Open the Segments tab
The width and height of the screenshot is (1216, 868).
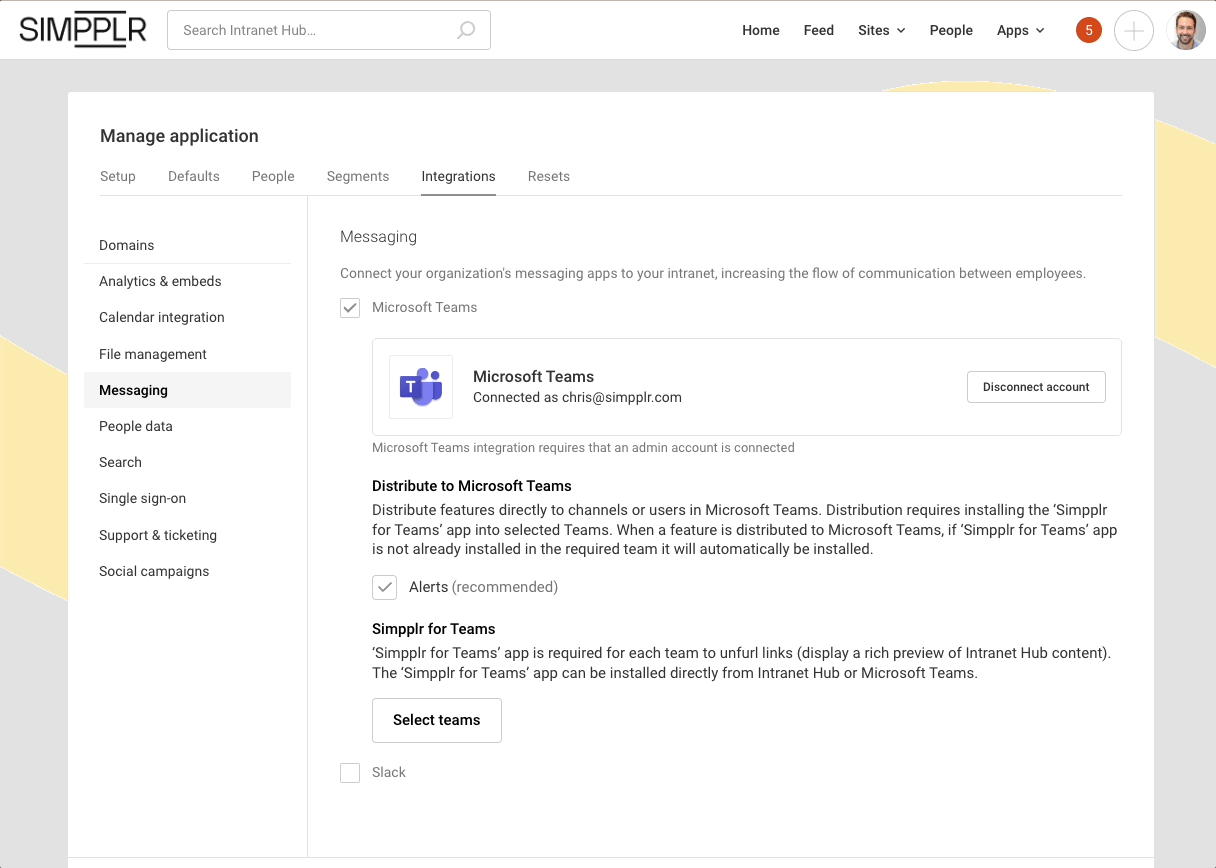357,176
